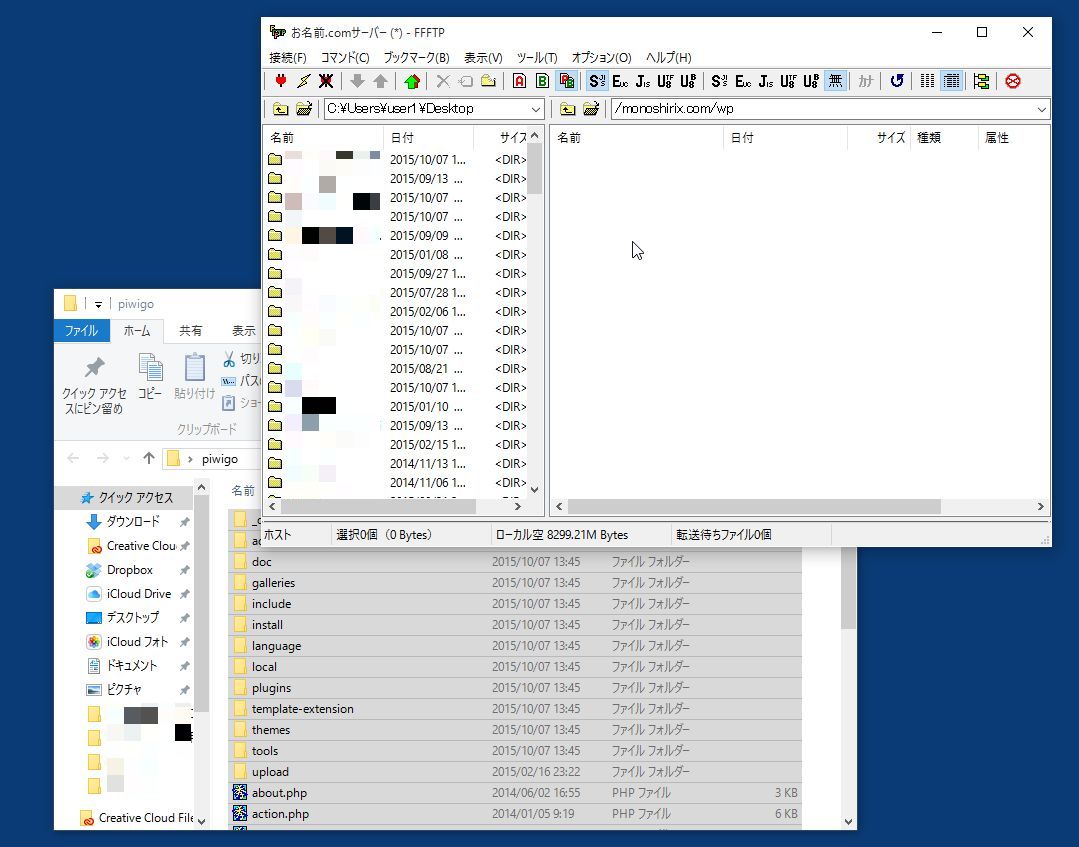Select the about.php file in Explorer
This screenshot has height=847, width=1079.
coord(515,793)
